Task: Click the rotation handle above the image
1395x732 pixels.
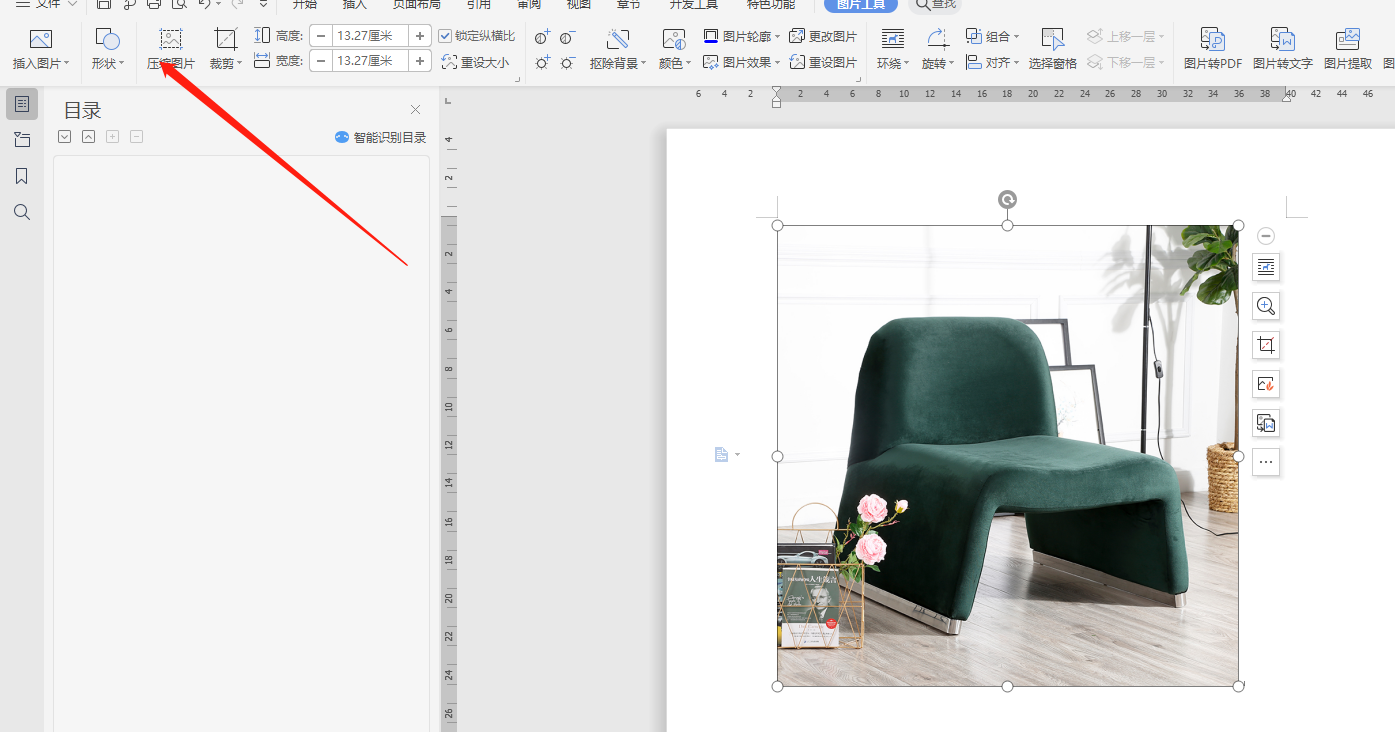Action: (1007, 200)
